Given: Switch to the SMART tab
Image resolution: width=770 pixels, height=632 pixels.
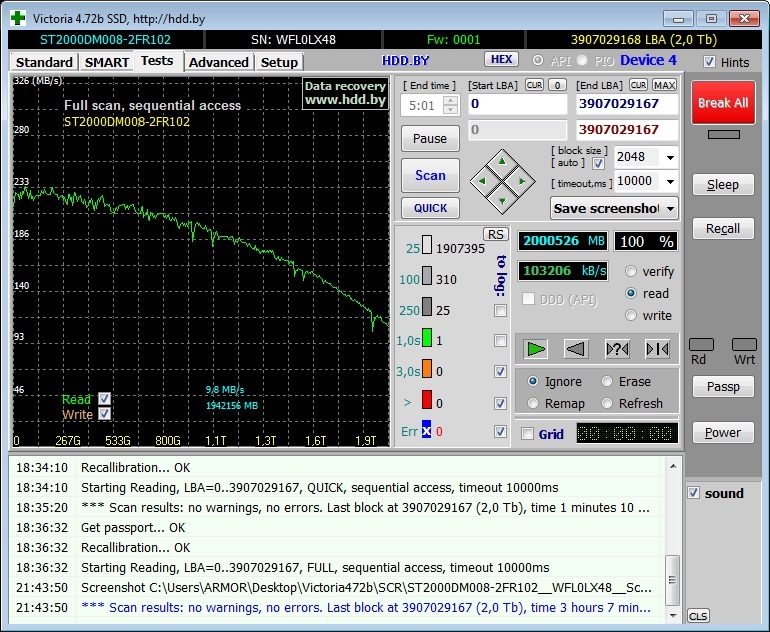Looking at the screenshot, I should click(106, 62).
